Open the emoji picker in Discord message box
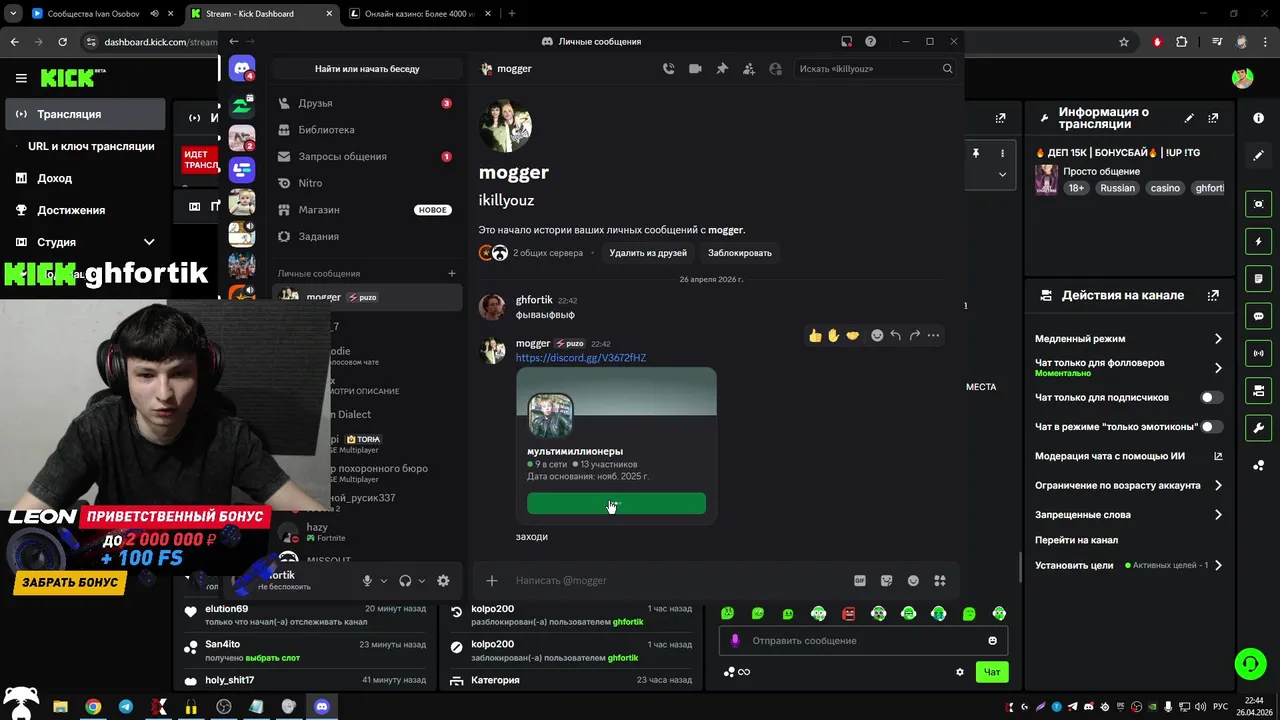This screenshot has width=1280, height=720. (913, 581)
